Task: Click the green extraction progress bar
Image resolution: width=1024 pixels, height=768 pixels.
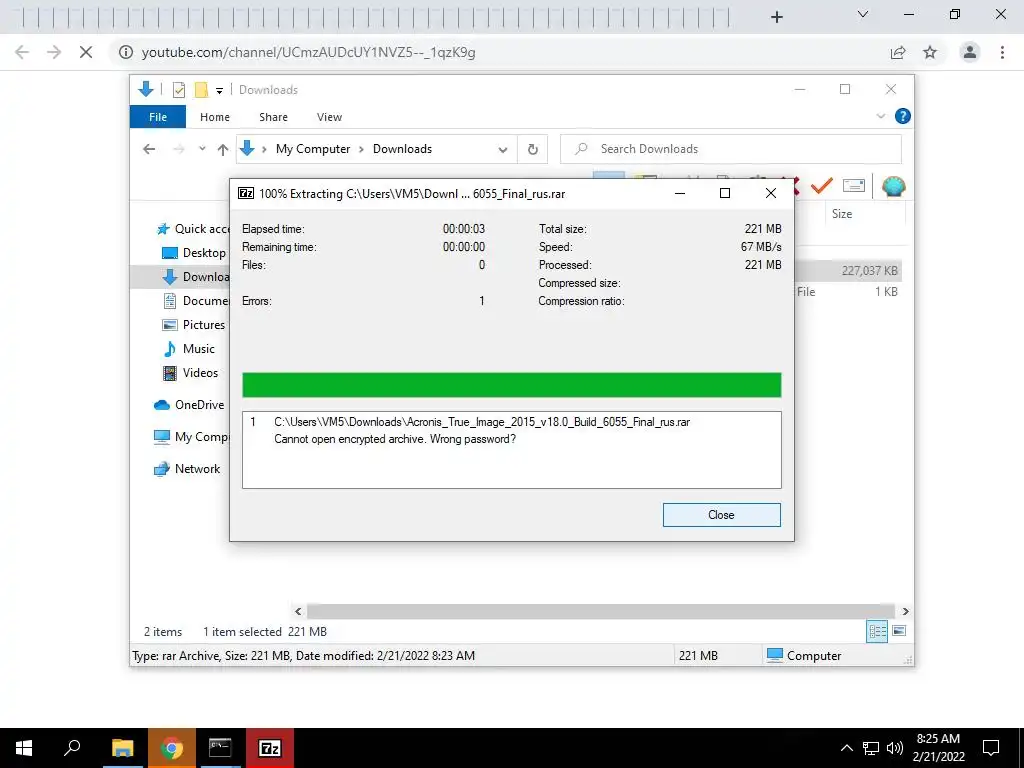Action: tap(511, 385)
